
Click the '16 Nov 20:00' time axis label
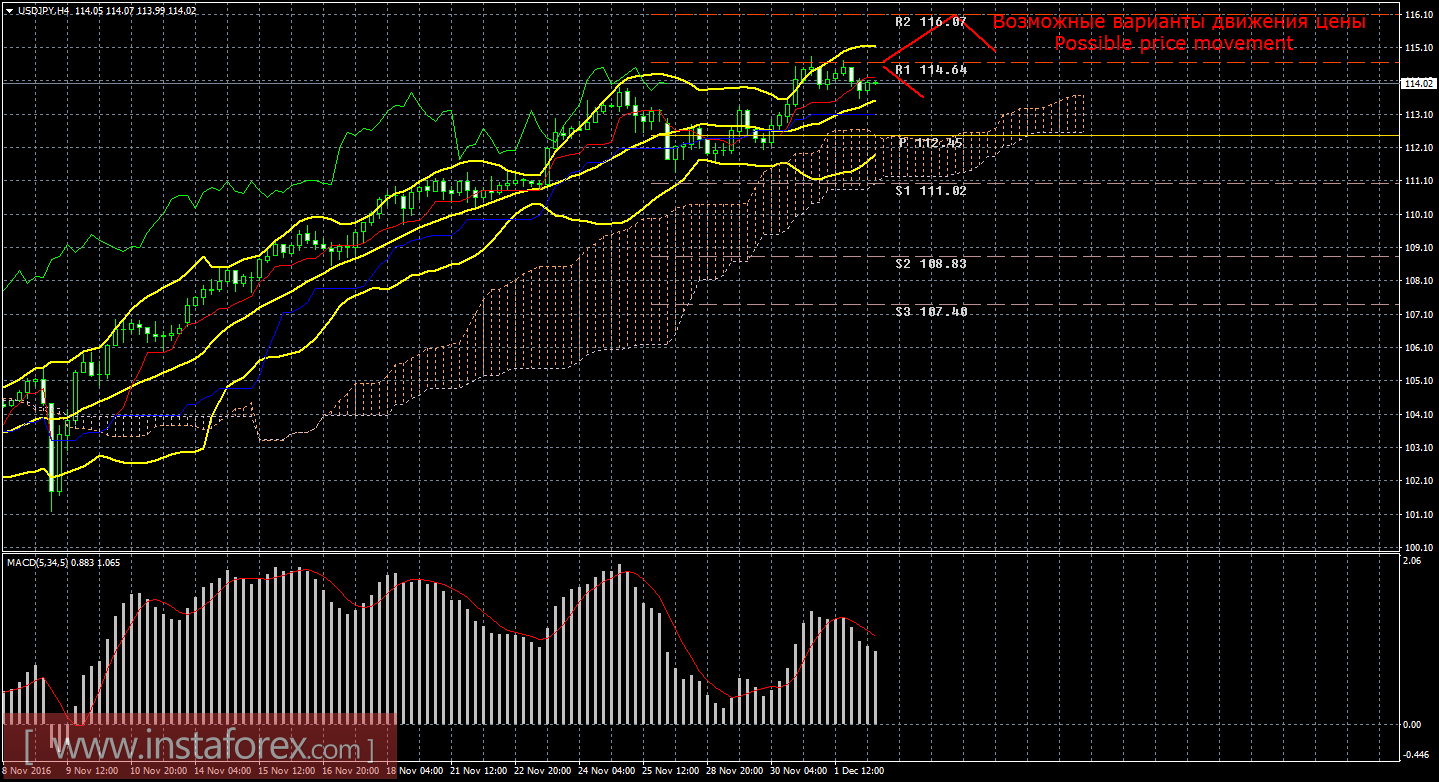coord(350,771)
